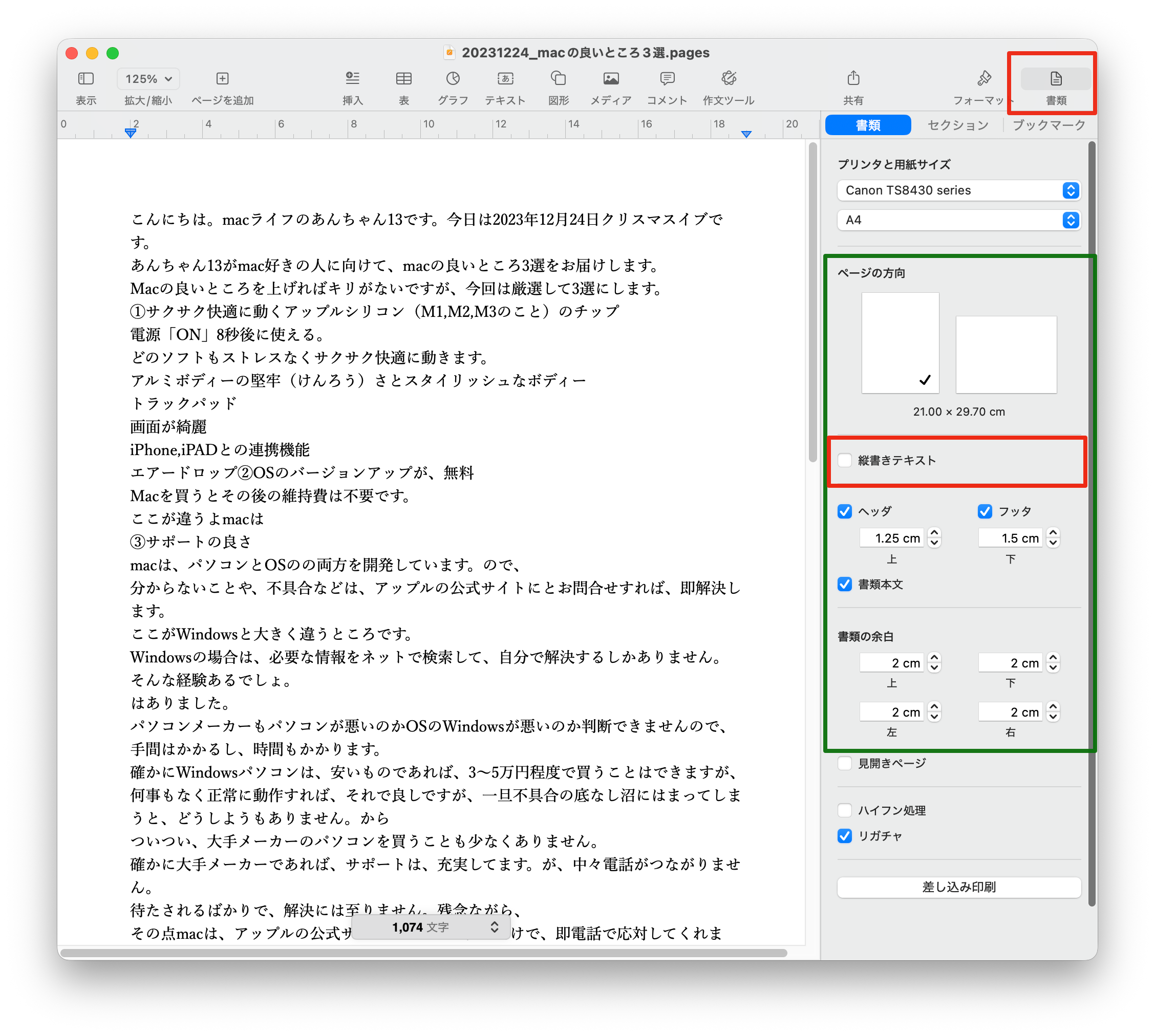
Task: Select the landscape page orientation thumbnail
Action: 1006,354
